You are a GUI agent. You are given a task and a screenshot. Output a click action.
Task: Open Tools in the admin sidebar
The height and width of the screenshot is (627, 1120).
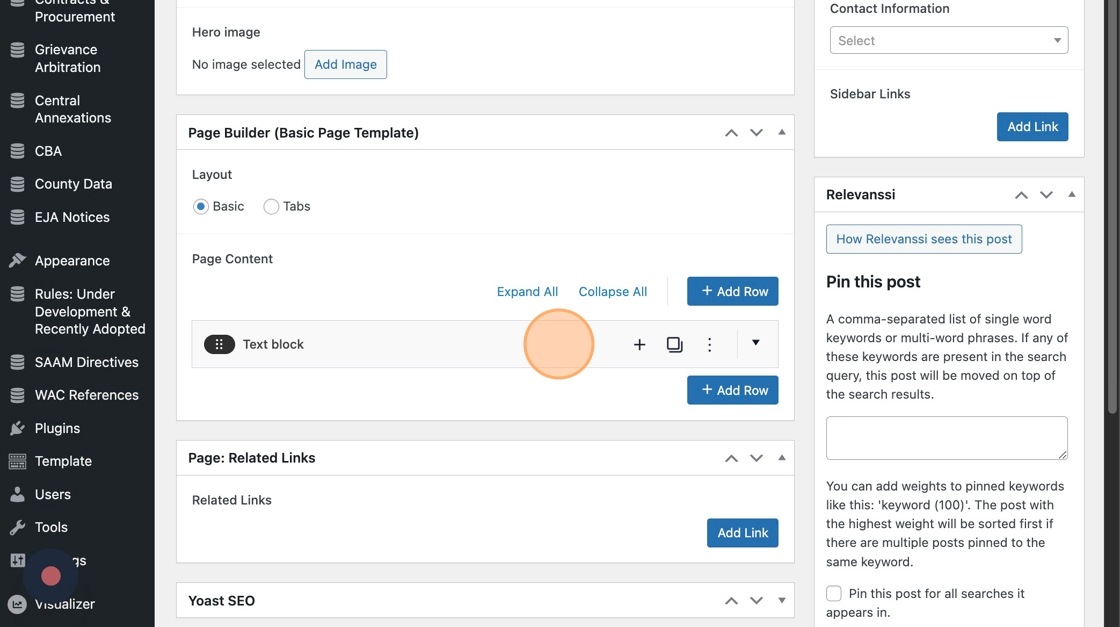click(51, 527)
